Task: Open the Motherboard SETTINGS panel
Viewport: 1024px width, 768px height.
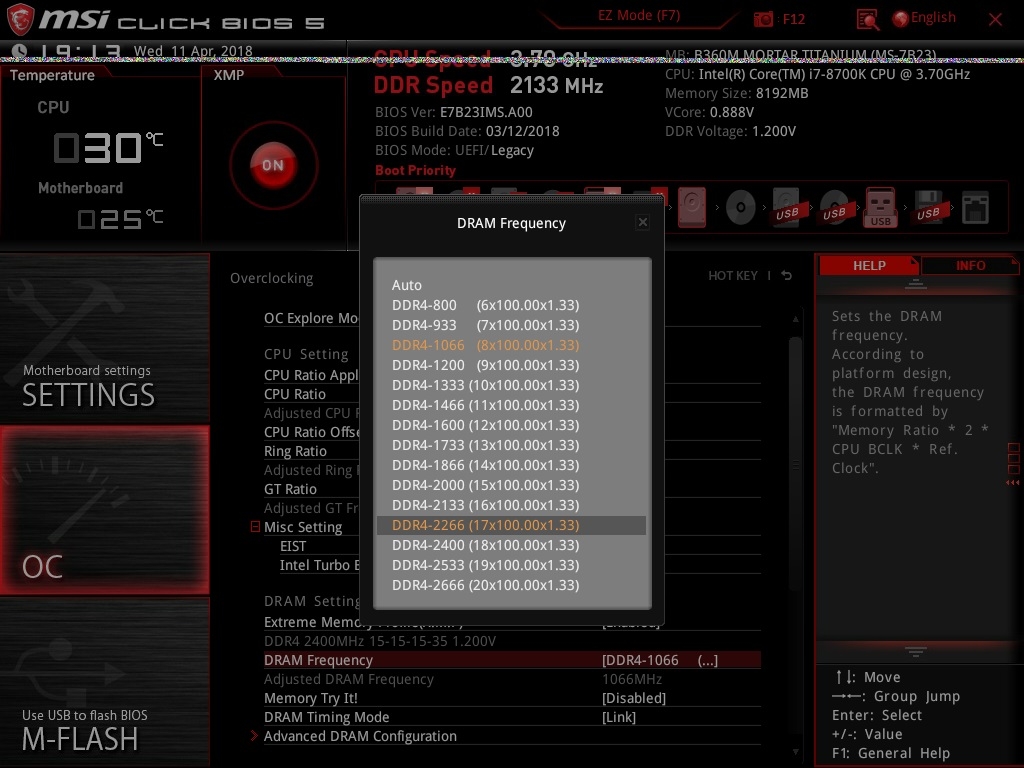Action: tap(104, 338)
